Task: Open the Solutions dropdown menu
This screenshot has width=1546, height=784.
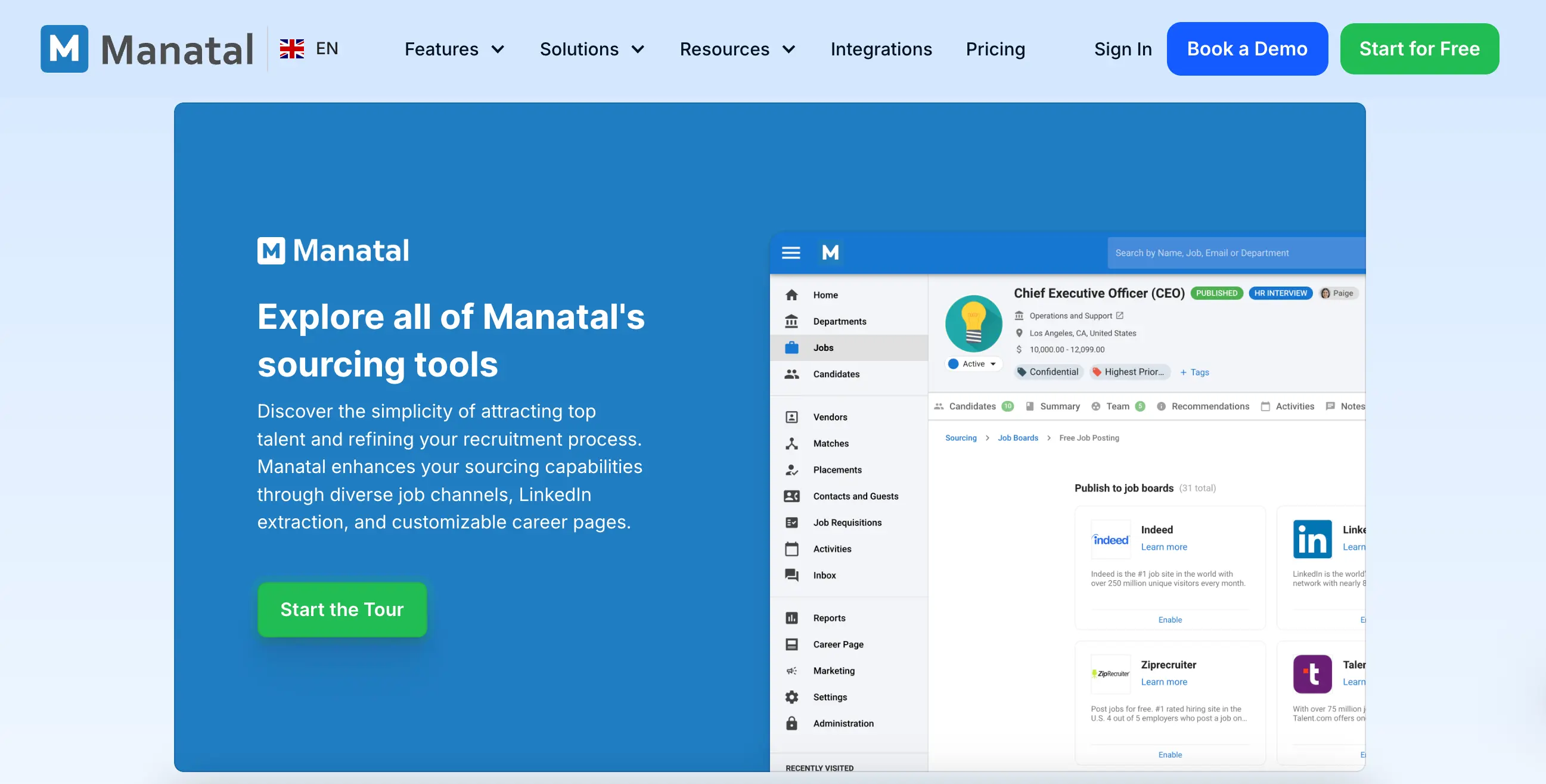Action: click(x=592, y=49)
